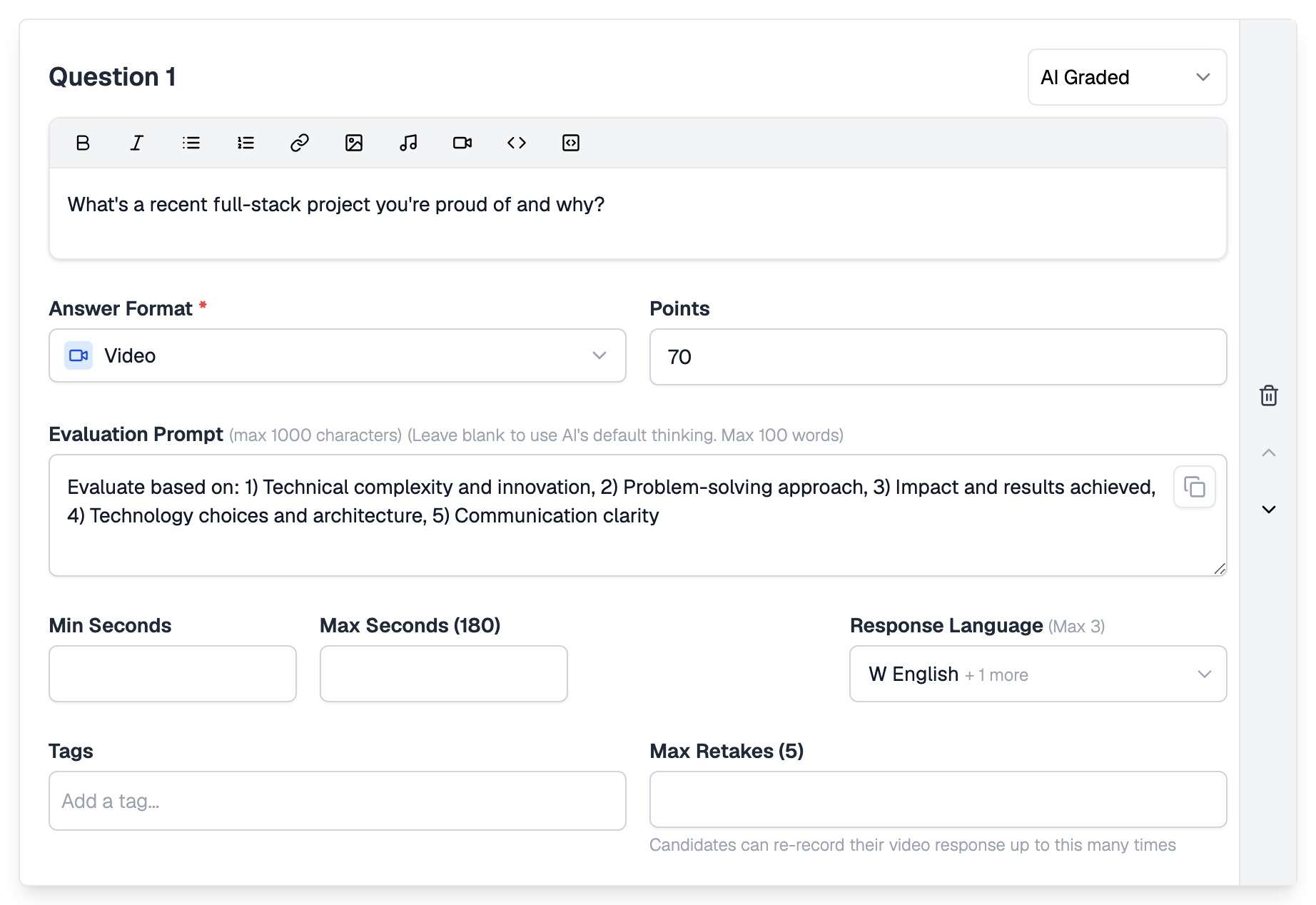Click the Add a tag field
Viewport: 1316px width, 905px height.
[x=338, y=801]
